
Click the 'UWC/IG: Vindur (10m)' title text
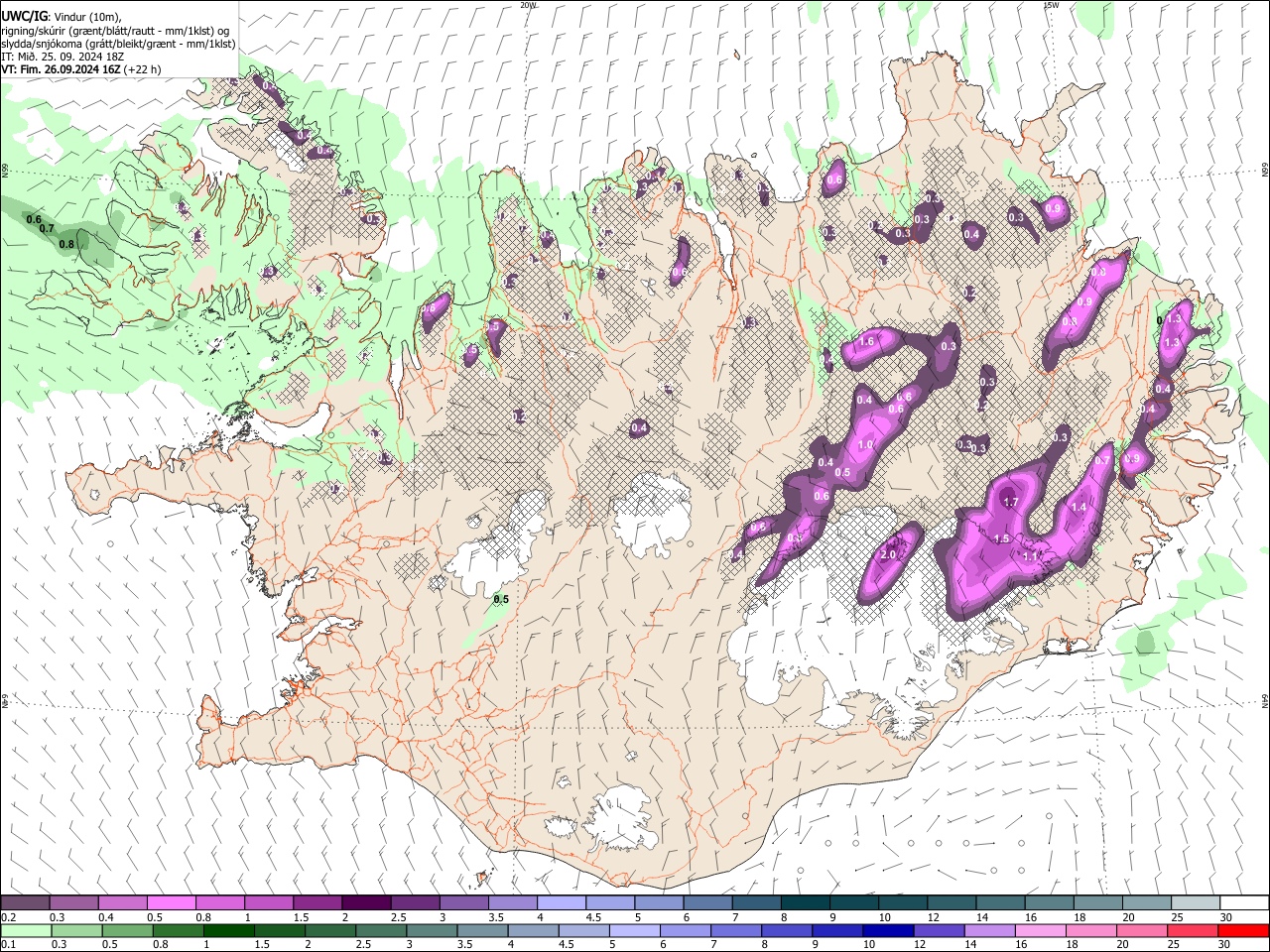[x=61, y=17]
